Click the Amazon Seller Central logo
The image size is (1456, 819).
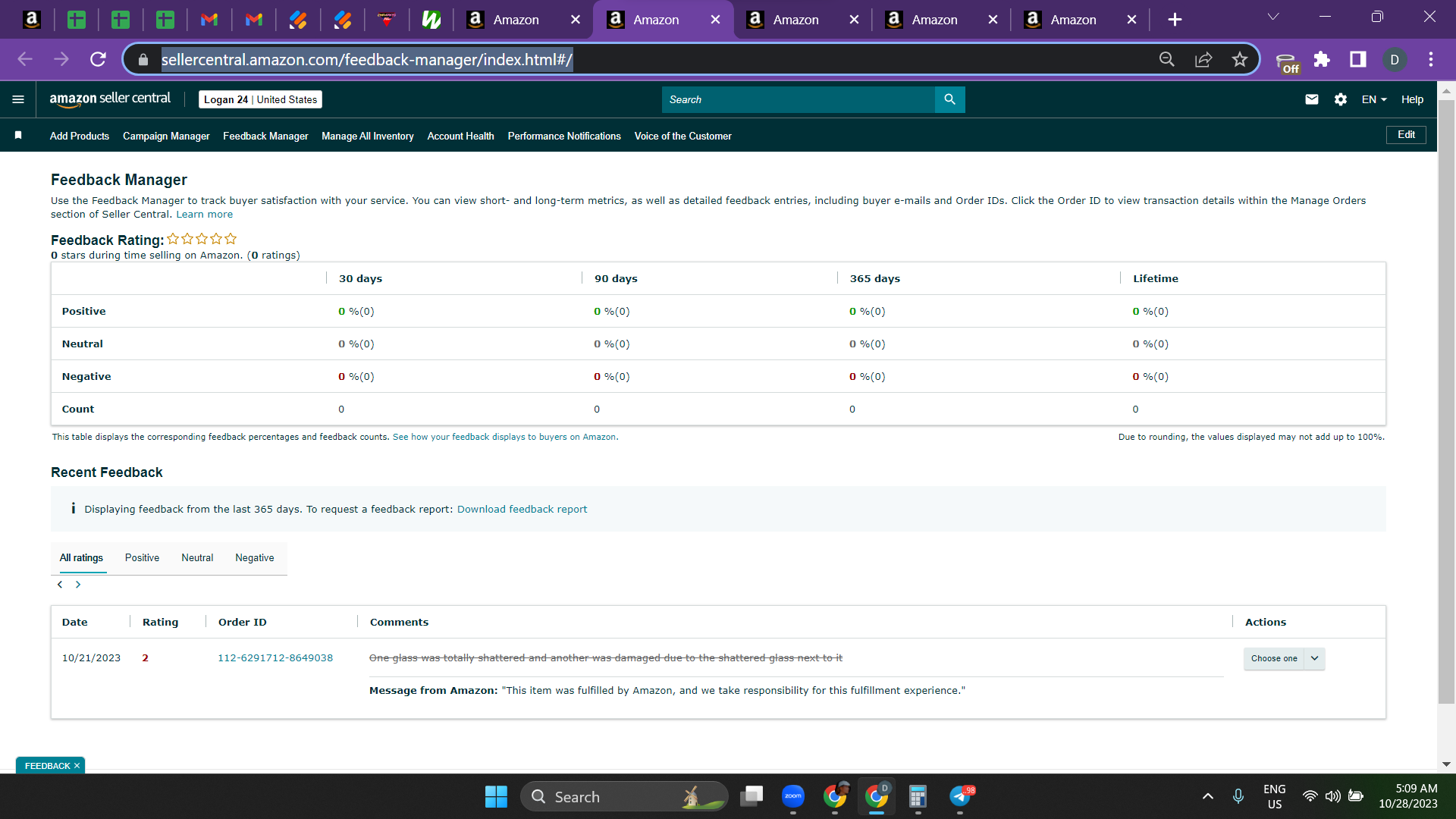pos(110,99)
